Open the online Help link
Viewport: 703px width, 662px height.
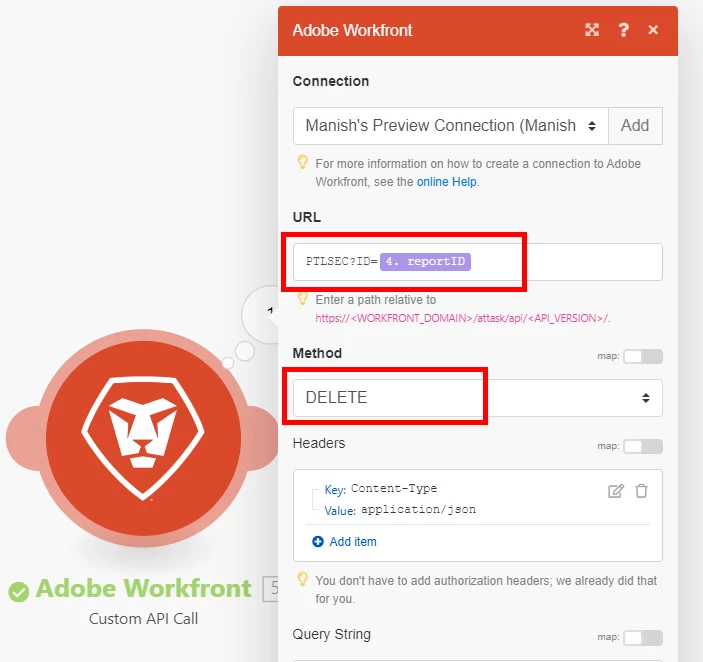click(x=447, y=182)
